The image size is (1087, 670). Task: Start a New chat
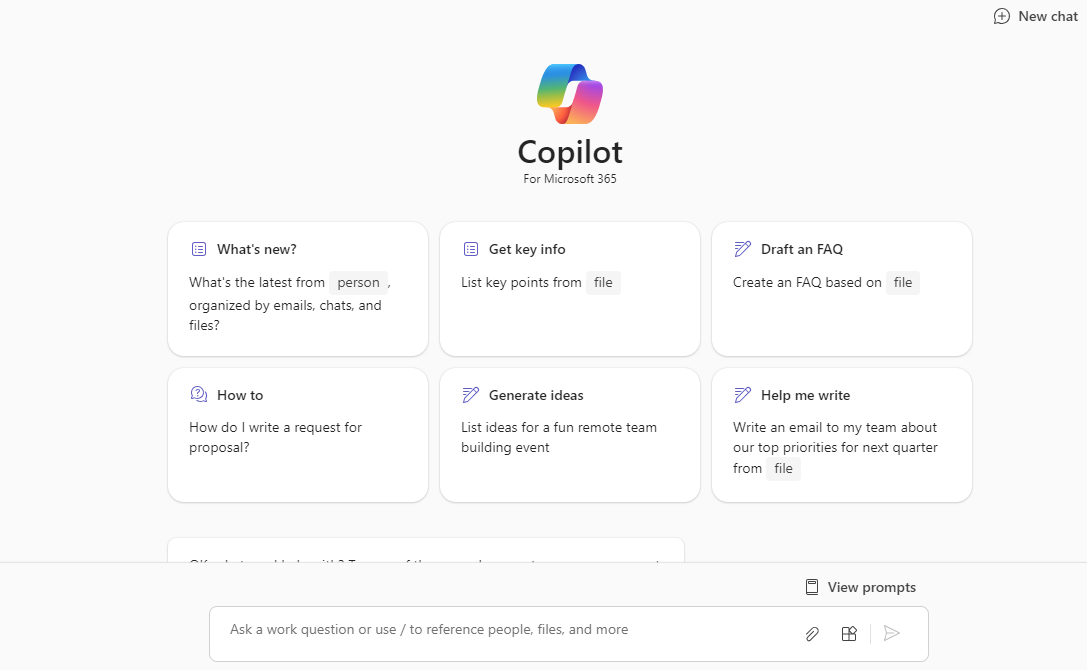click(x=1036, y=16)
